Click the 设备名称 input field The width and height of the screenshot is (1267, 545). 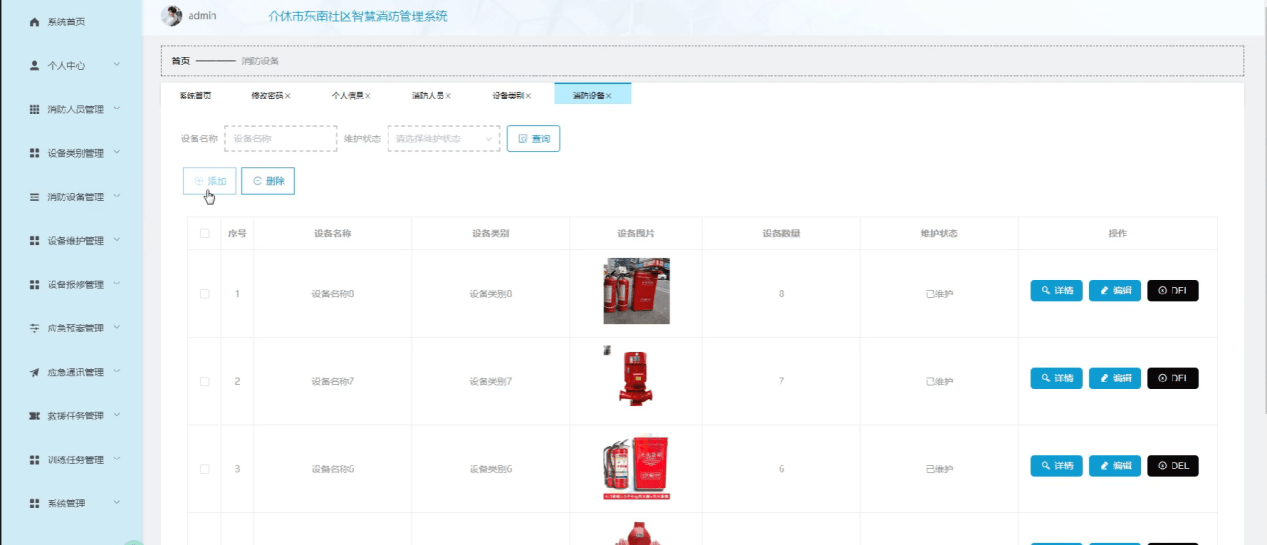pos(280,139)
